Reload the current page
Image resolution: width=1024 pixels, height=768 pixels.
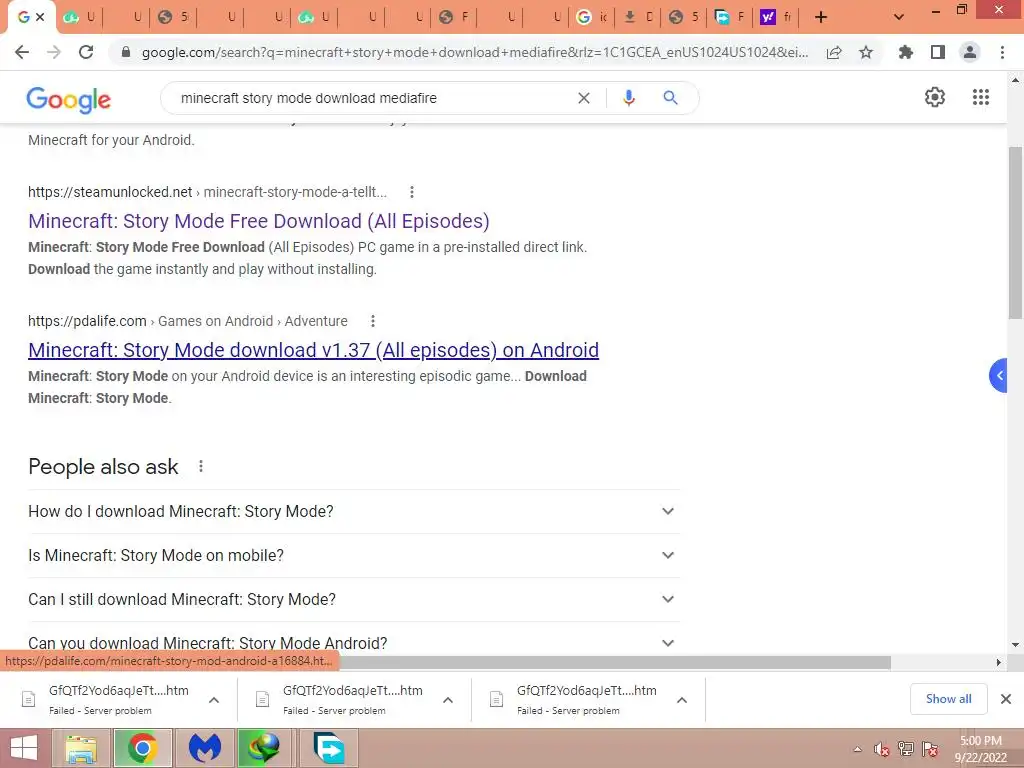click(x=86, y=52)
